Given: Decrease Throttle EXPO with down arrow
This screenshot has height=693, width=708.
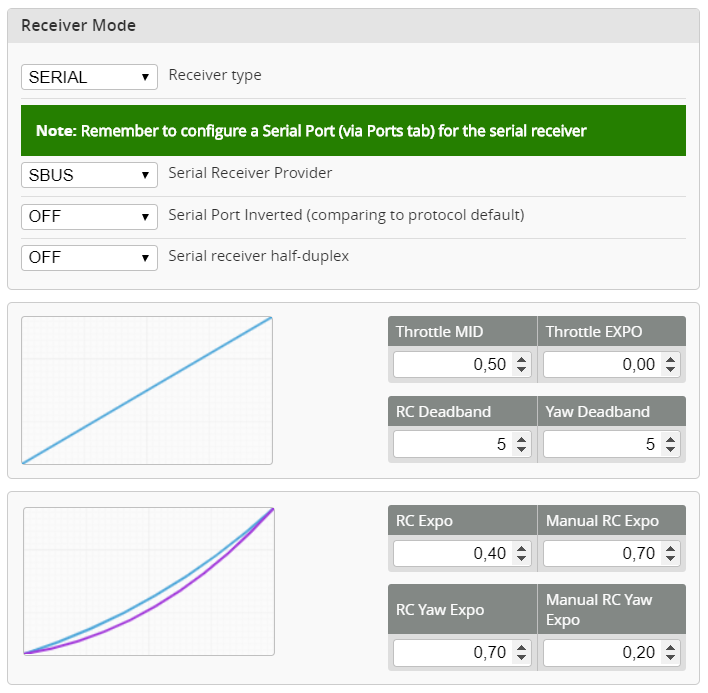Looking at the screenshot, I should click(670, 370).
